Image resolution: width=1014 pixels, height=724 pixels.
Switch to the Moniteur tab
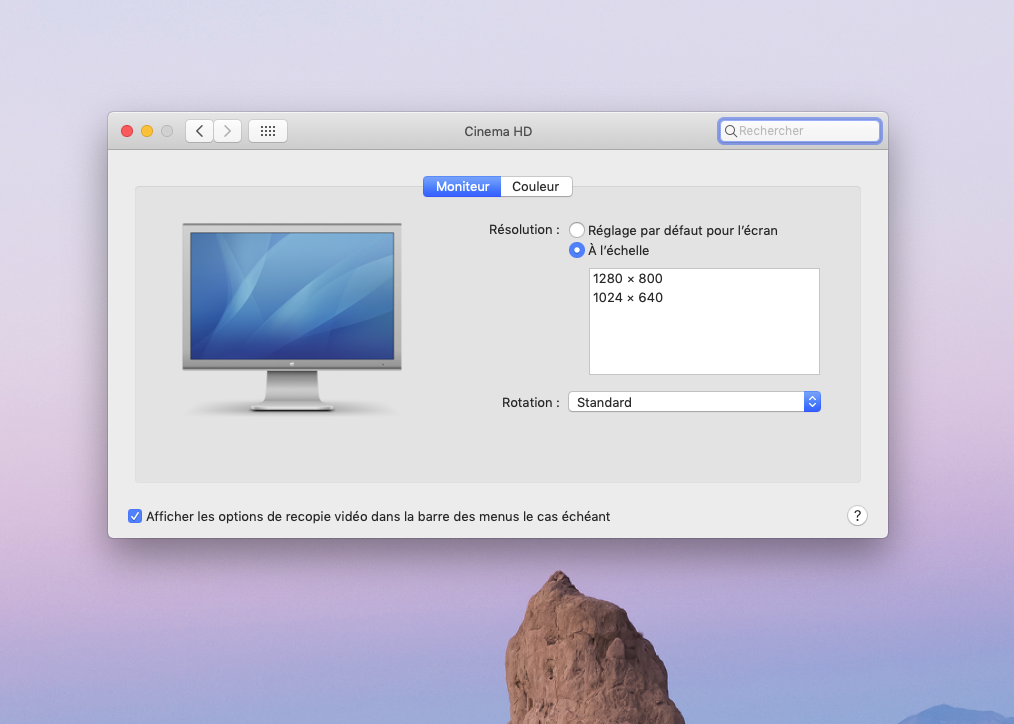coord(462,186)
